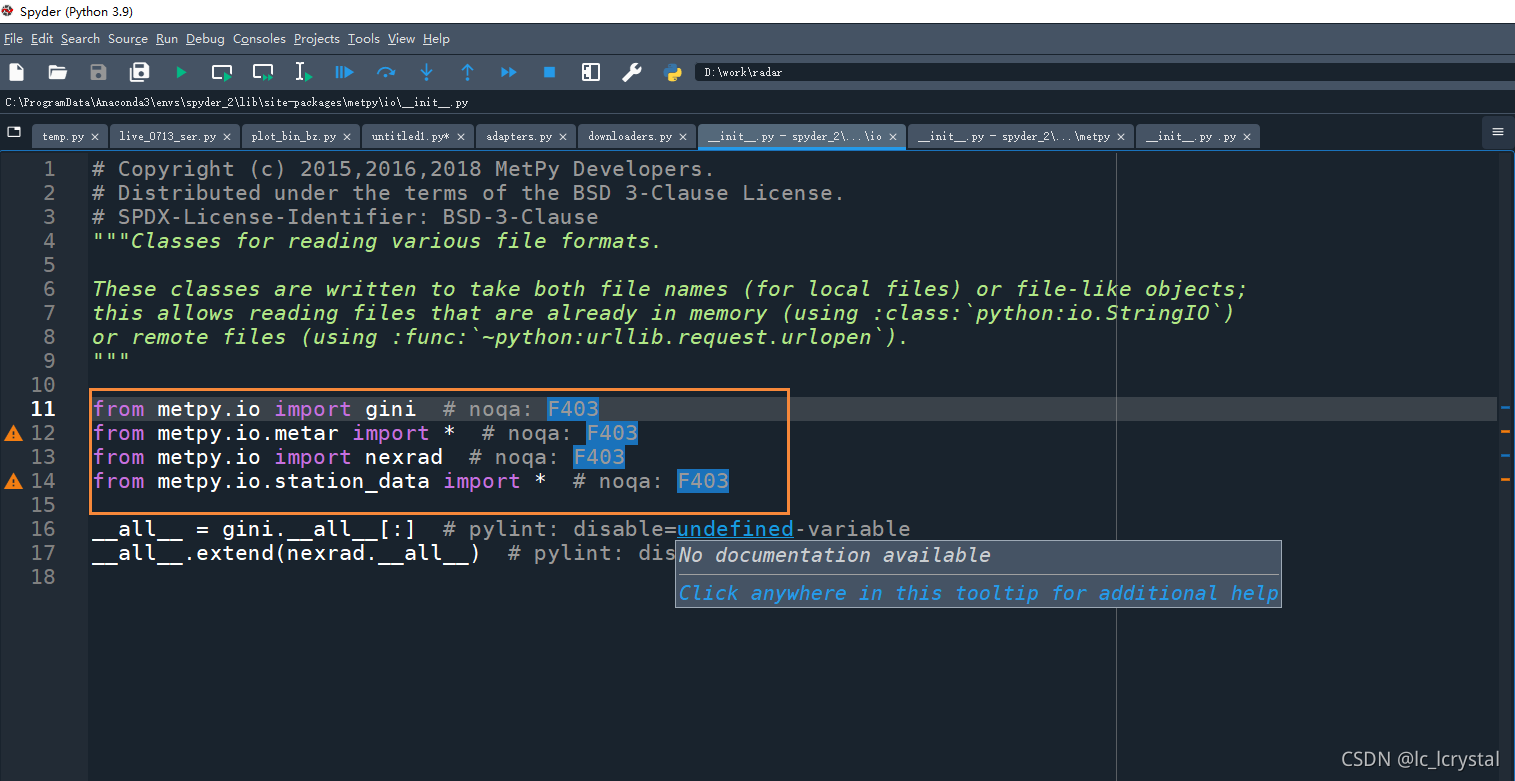Open the Search menu
Image resolution: width=1515 pixels, height=781 pixels.
pyautogui.click(x=80, y=39)
